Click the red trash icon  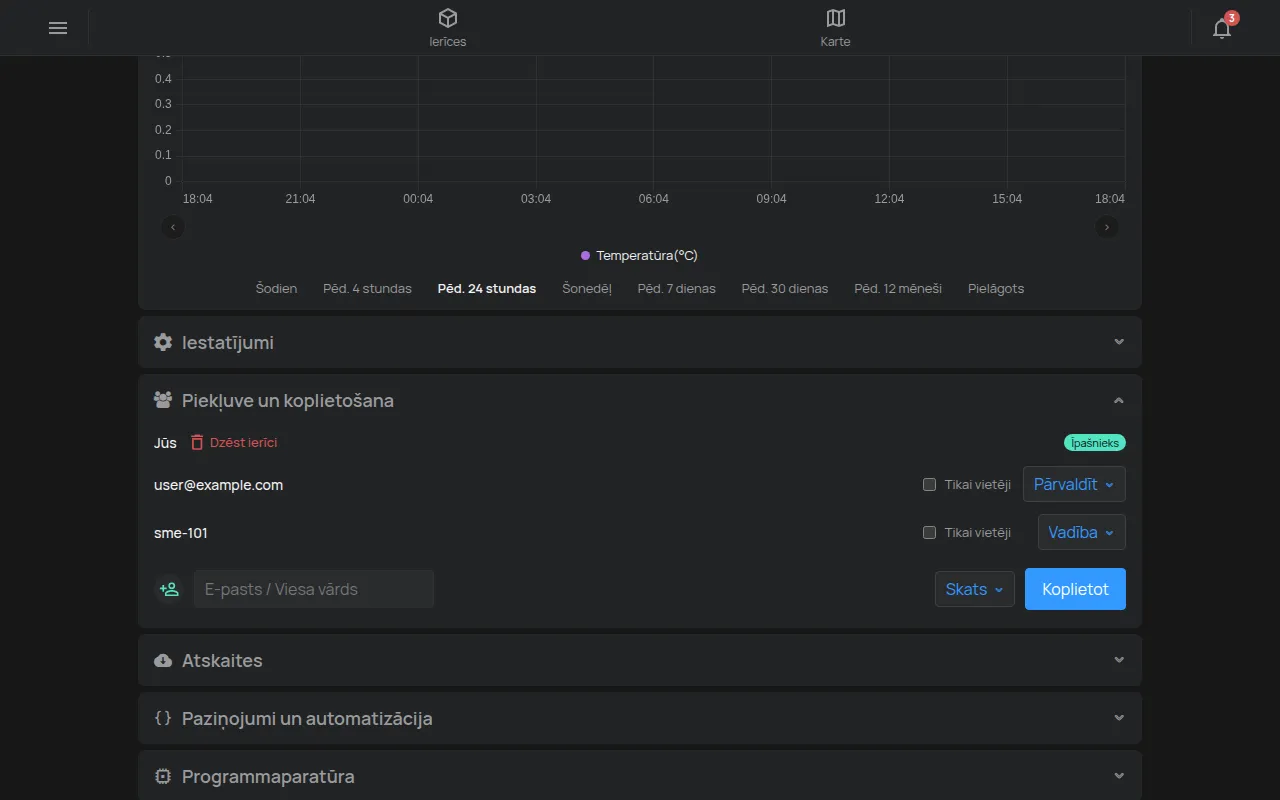click(197, 442)
